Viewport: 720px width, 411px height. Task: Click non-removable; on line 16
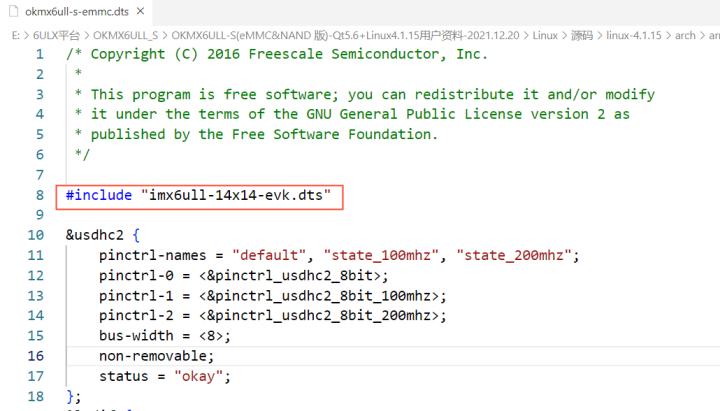(x=157, y=356)
